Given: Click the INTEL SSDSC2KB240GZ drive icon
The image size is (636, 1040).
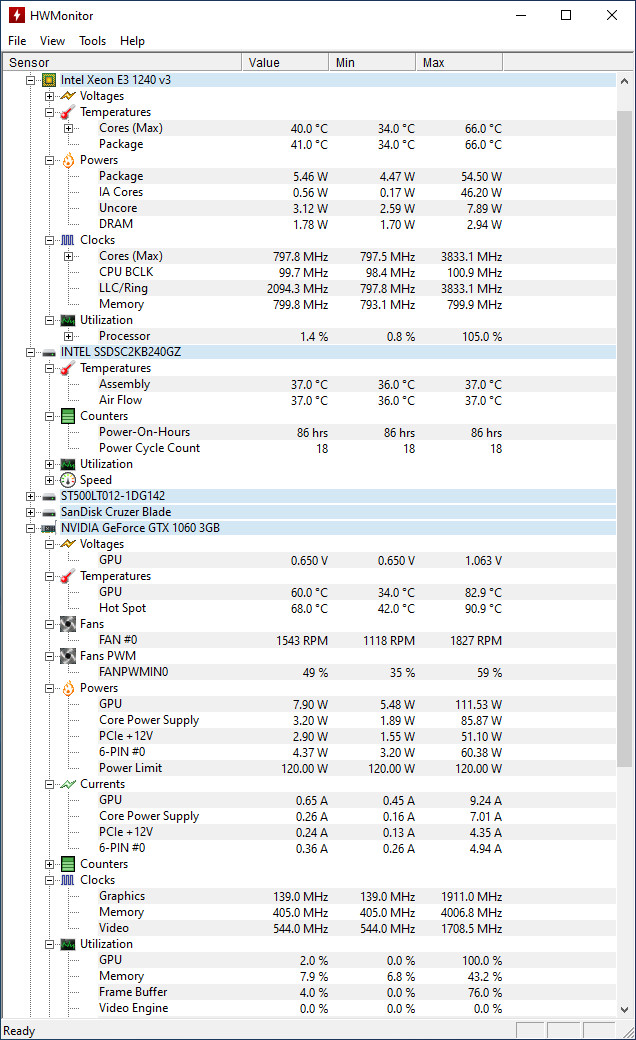Looking at the screenshot, I should pos(49,352).
